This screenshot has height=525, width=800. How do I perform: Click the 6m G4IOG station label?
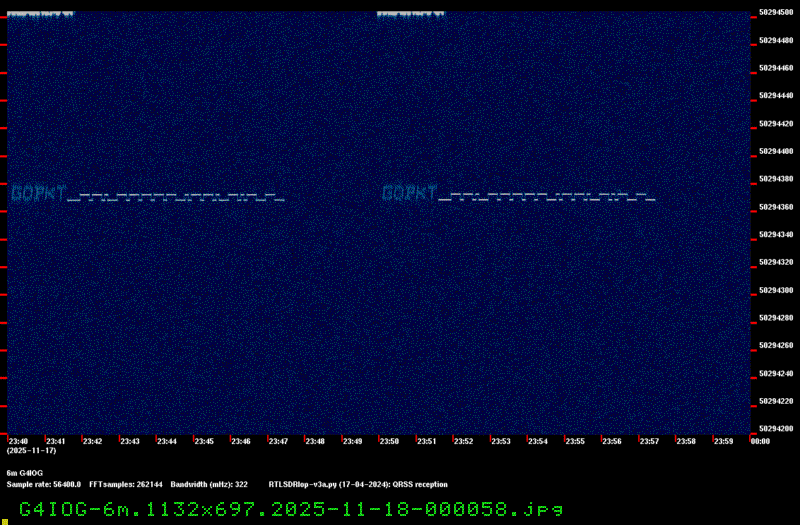click(x=25, y=472)
